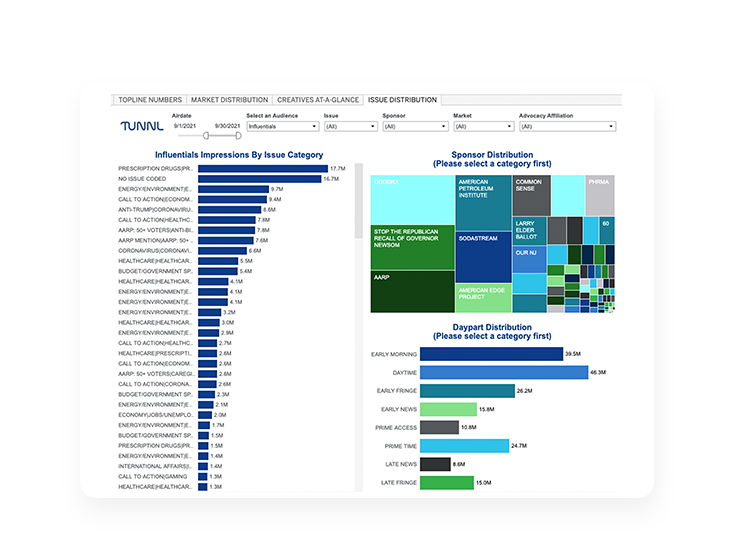Image resolution: width=733 pixels, height=551 pixels.
Task: Select the Late News 8.6M bar
Action: 435,464
